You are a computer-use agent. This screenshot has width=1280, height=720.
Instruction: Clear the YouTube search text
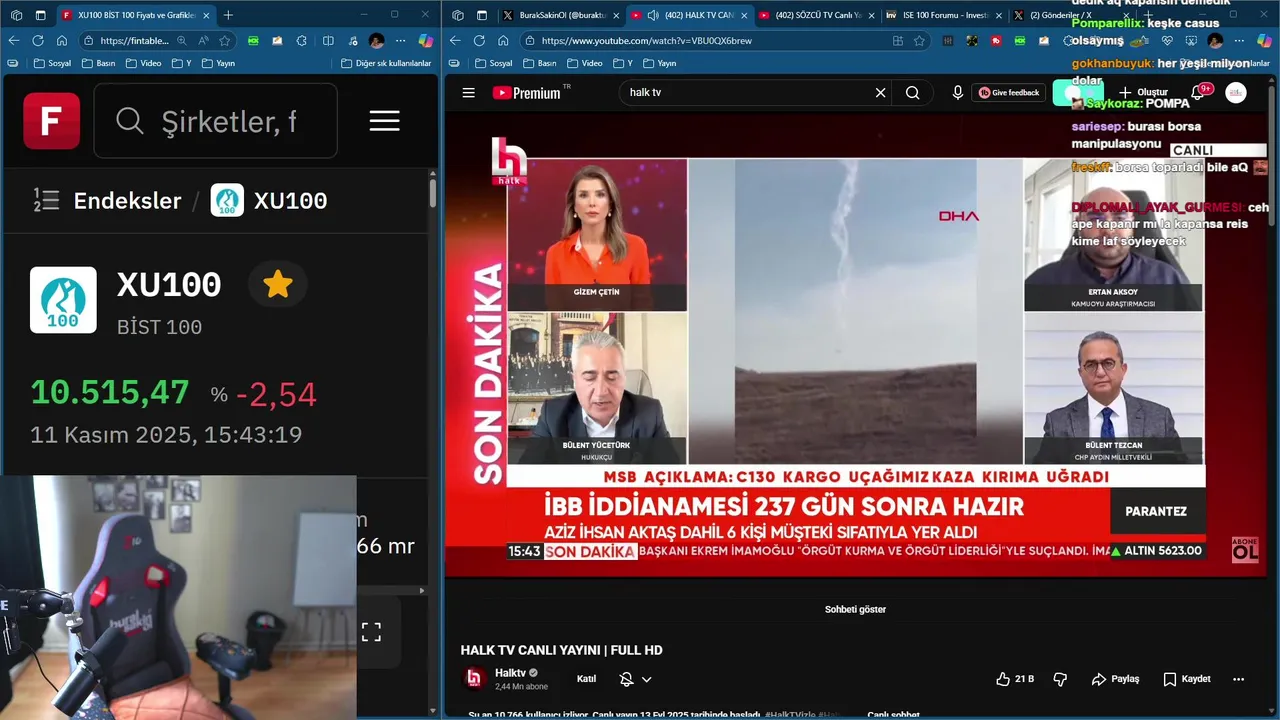pos(880,92)
